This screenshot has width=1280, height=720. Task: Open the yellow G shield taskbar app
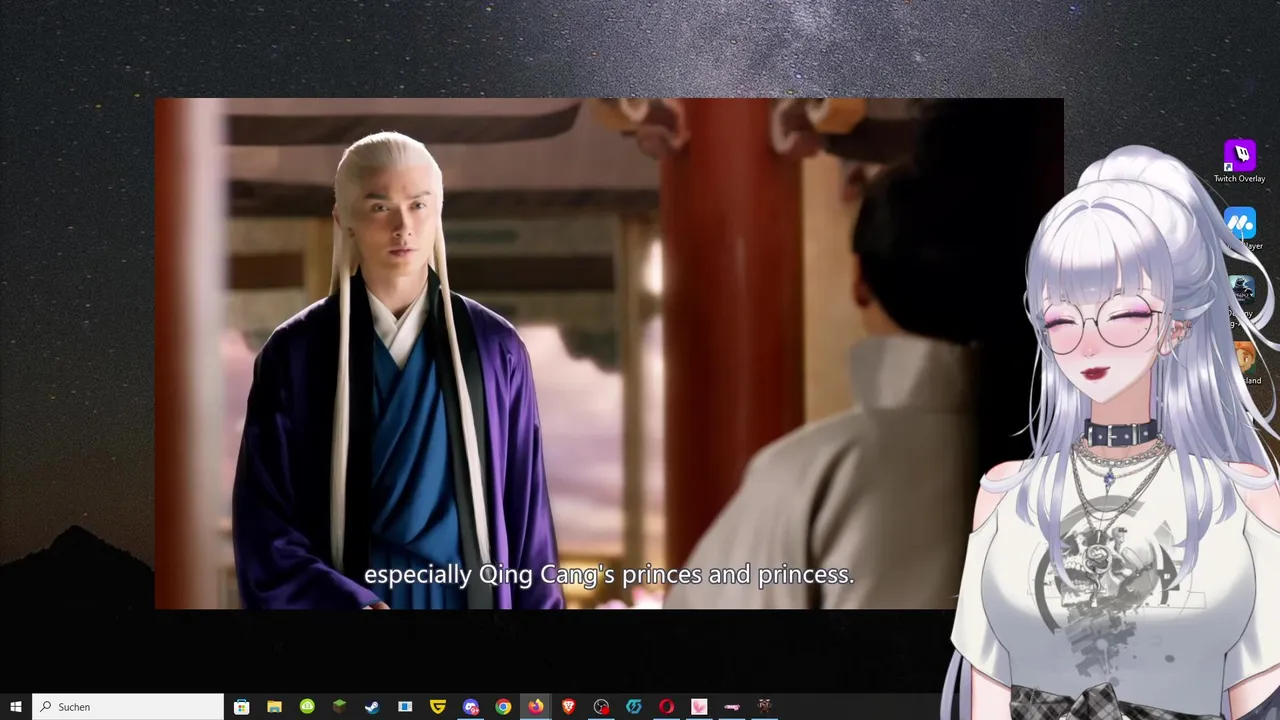coord(438,707)
